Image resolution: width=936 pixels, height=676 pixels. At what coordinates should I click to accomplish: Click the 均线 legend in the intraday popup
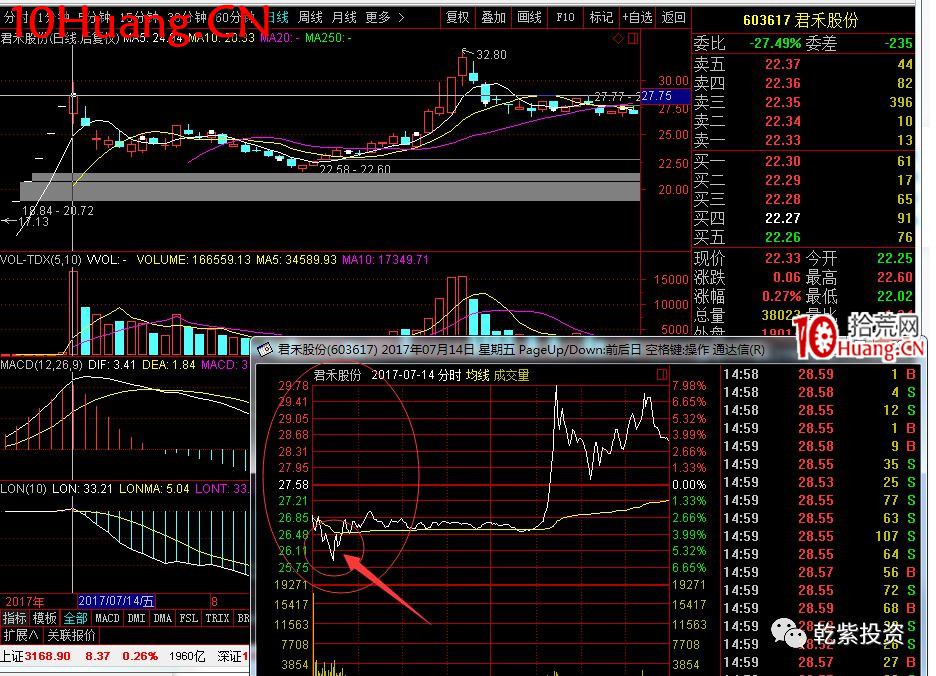click(x=478, y=375)
